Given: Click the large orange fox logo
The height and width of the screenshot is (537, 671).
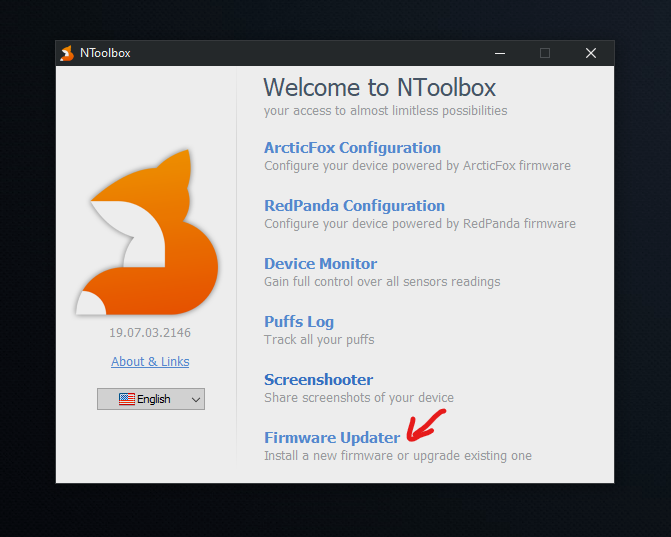Looking at the screenshot, I should click(147, 232).
